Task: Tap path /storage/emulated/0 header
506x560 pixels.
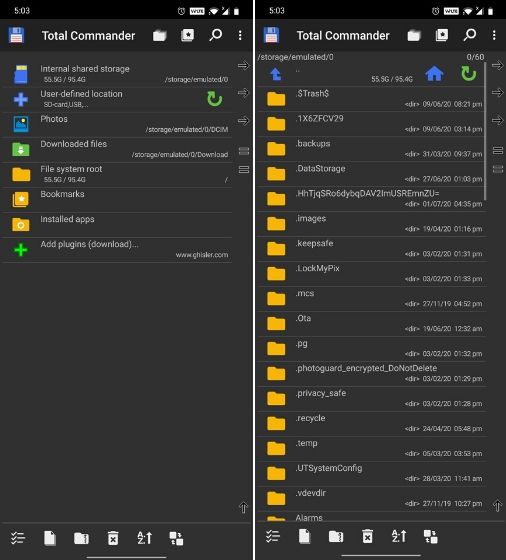Action: tap(296, 57)
